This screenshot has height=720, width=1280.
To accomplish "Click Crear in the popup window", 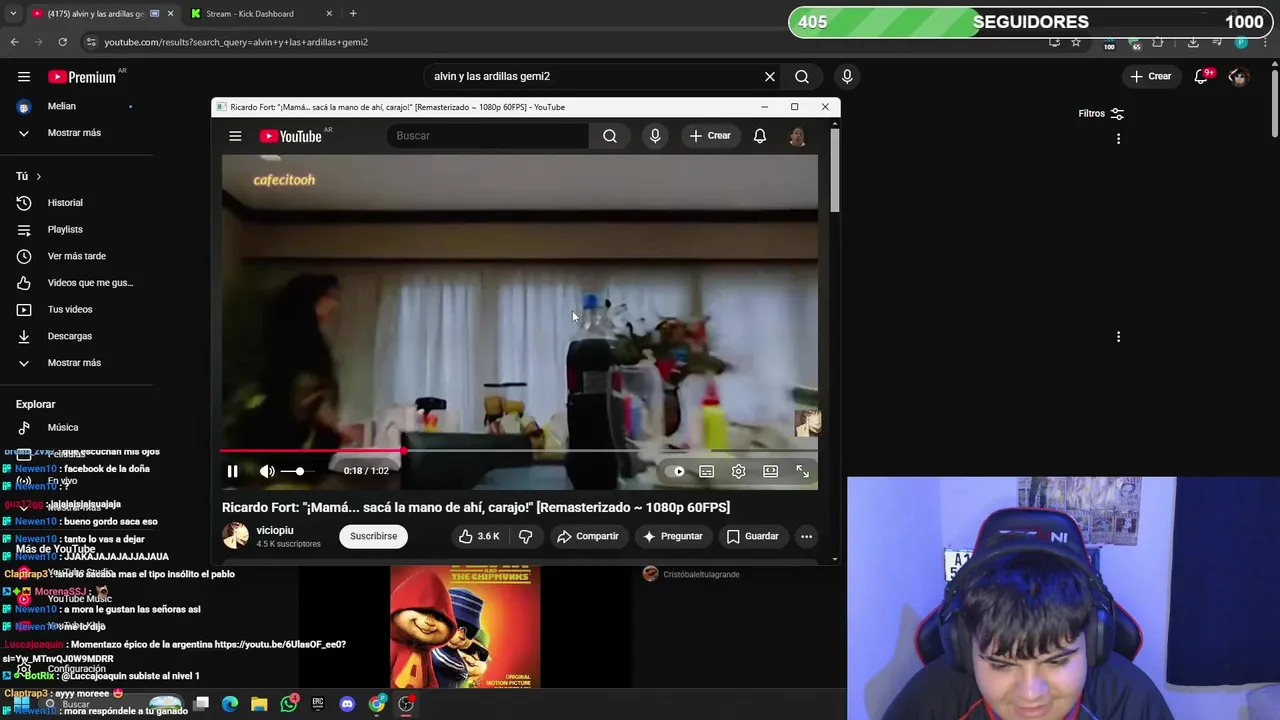I will tap(710, 136).
